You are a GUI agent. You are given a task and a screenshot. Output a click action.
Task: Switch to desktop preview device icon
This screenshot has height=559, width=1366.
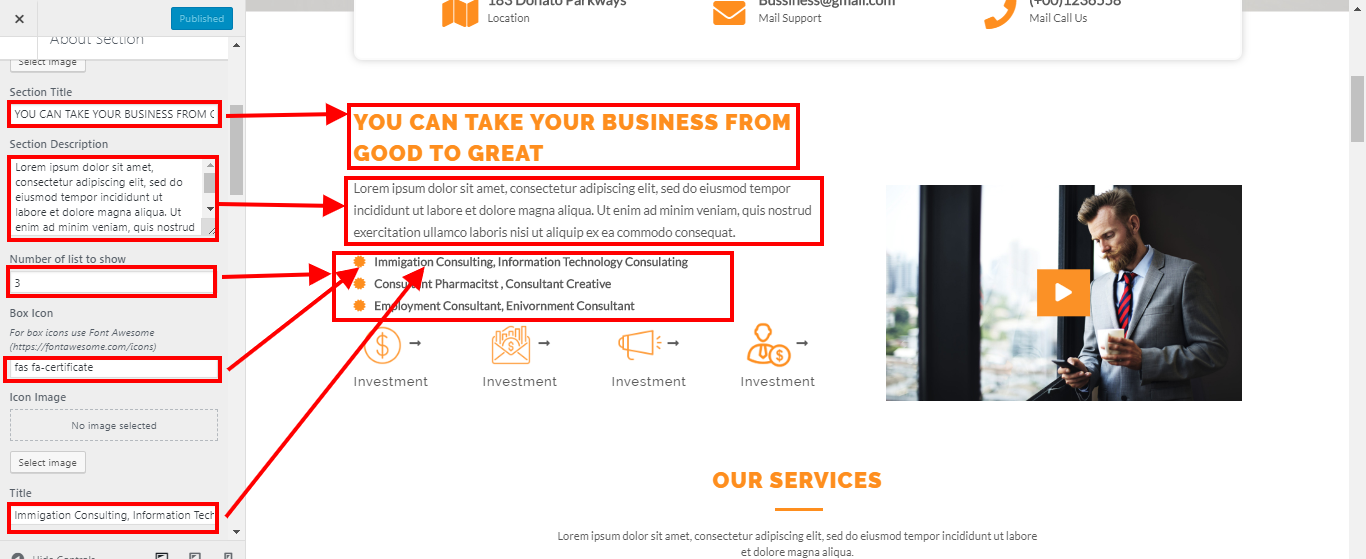(x=162, y=556)
